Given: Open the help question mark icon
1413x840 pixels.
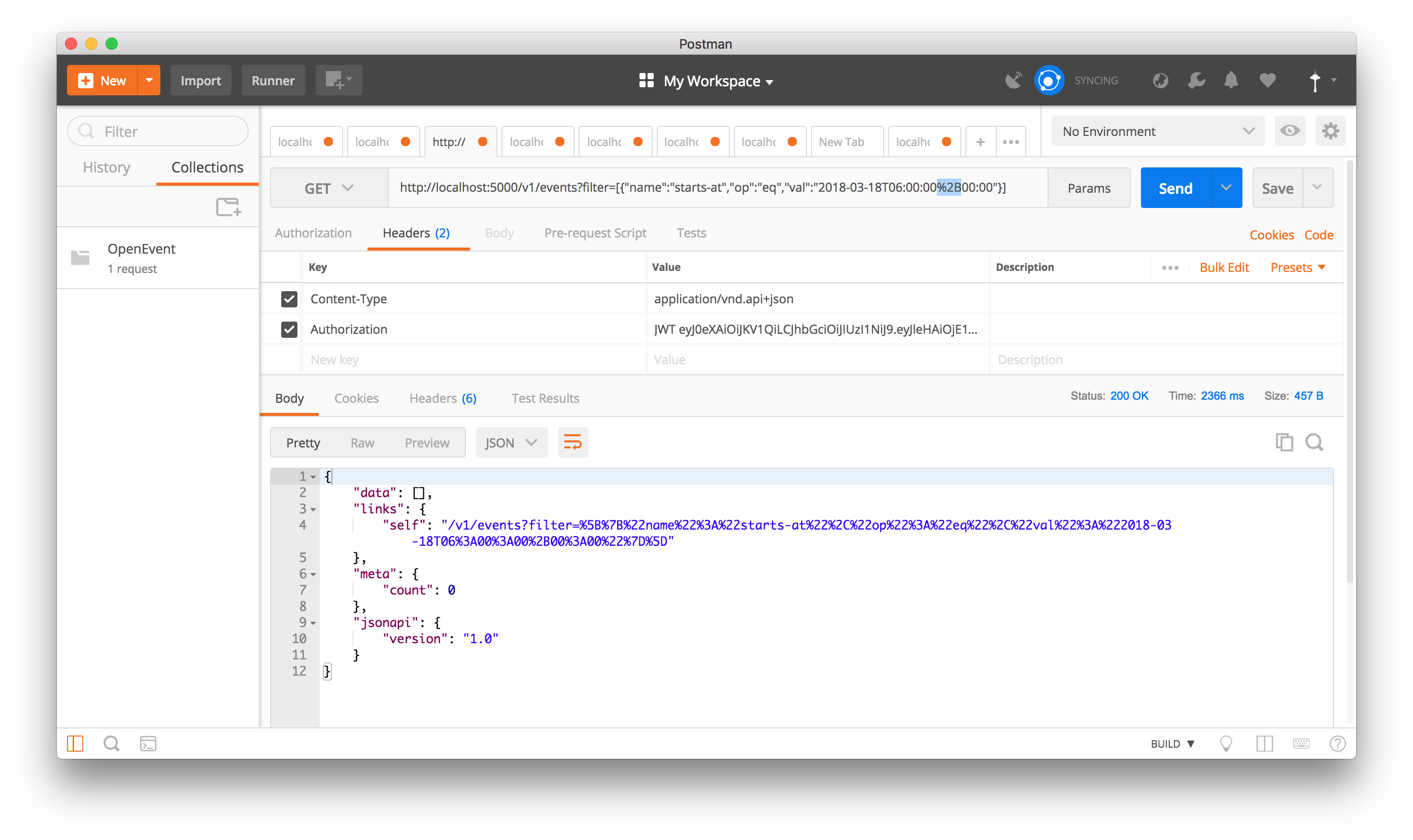Looking at the screenshot, I should [1337, 743].
